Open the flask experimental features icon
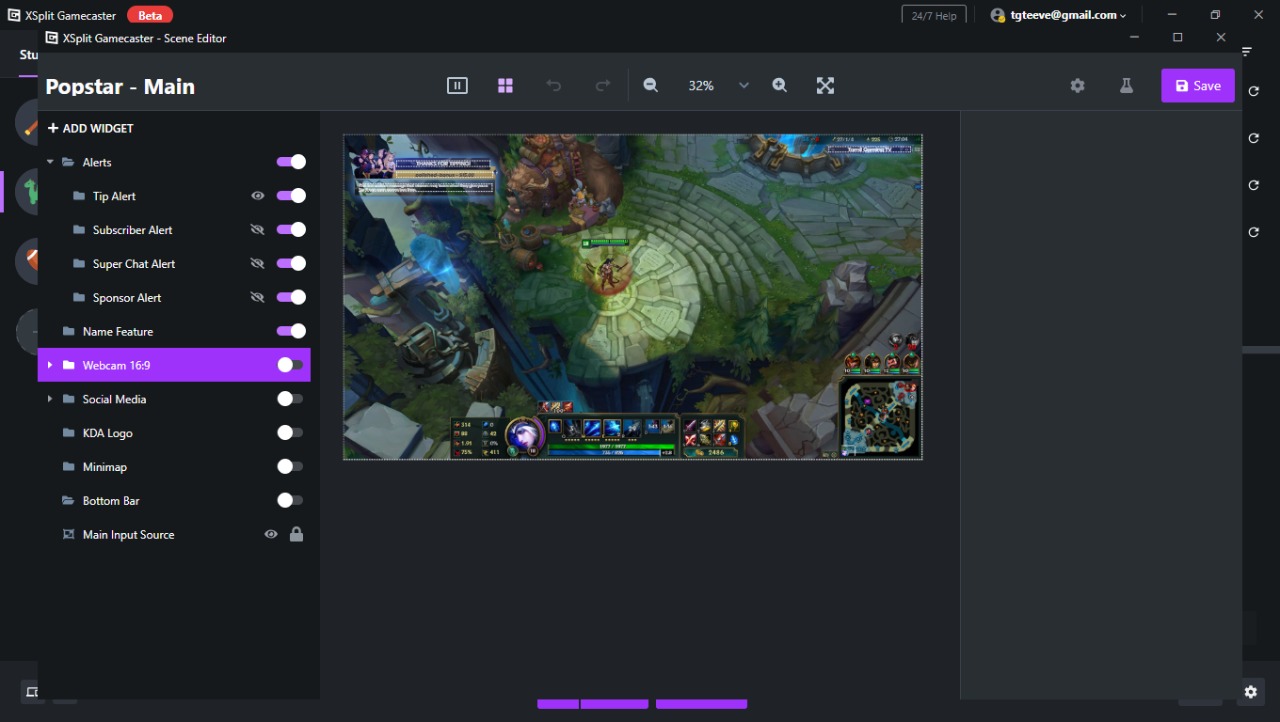Image resolution: width=1280 pixels, height=722 pixels. pos(1126,86)
